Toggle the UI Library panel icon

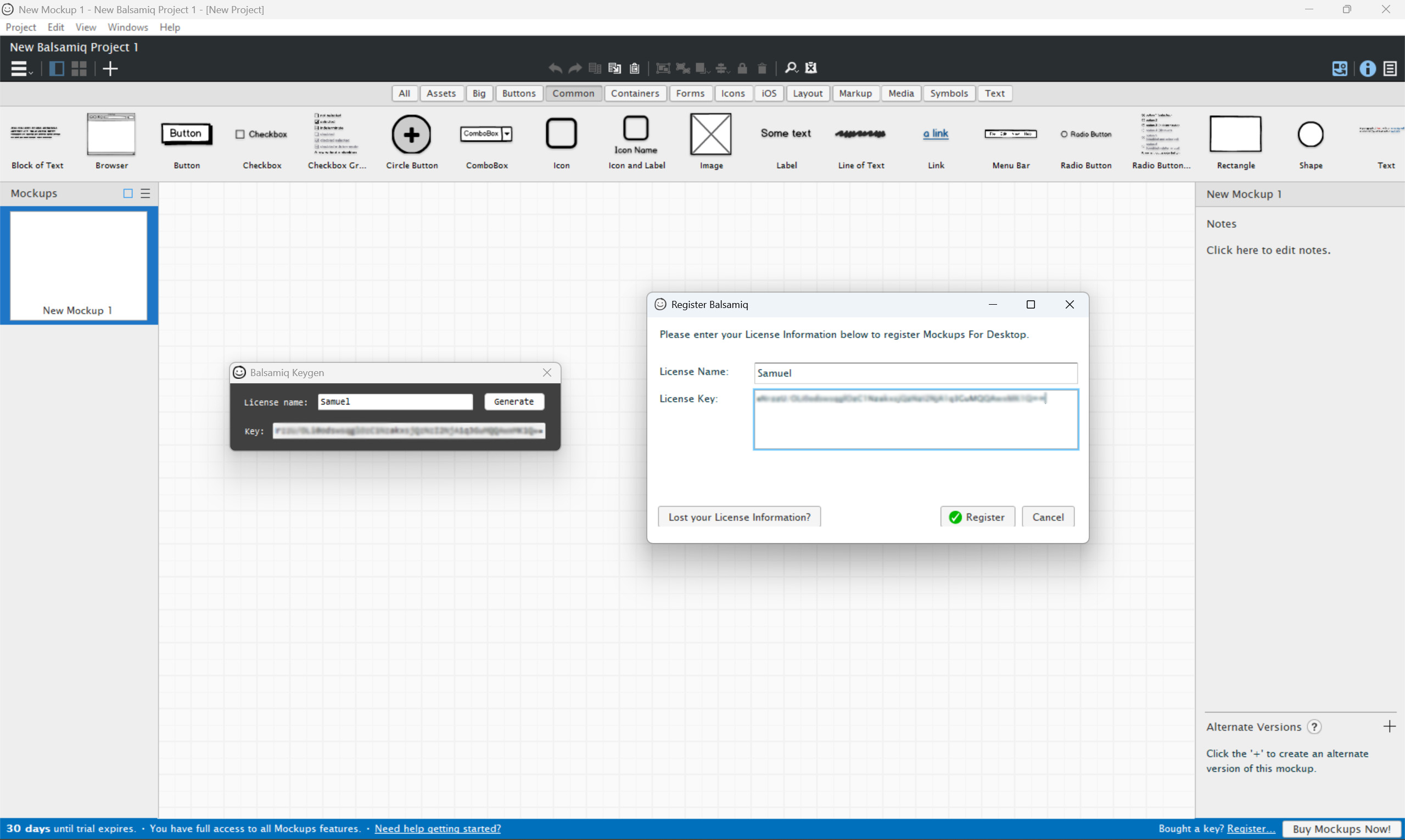tap(1339, 69)
